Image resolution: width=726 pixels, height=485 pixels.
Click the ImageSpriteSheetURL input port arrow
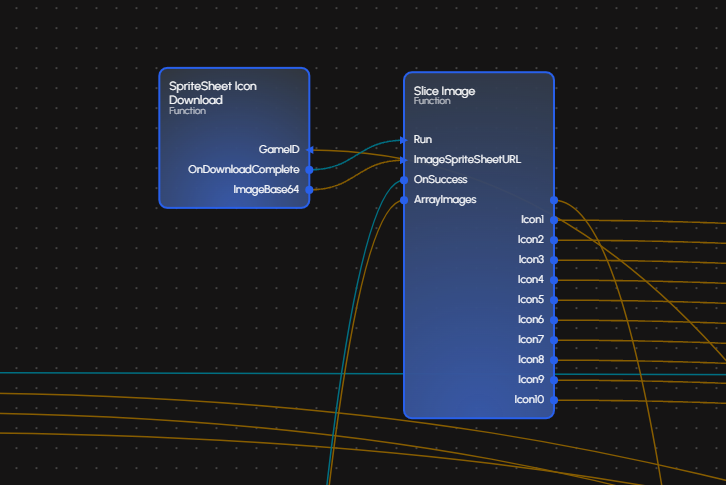pos(403,160)
